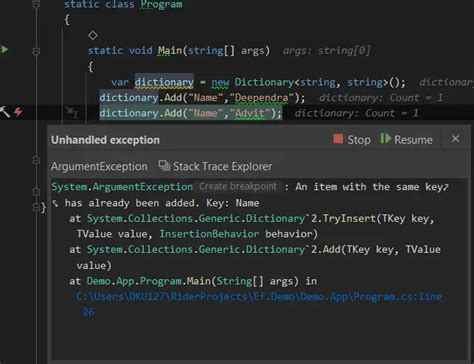Collapse the Program class fold marker

tap(36, 4)
